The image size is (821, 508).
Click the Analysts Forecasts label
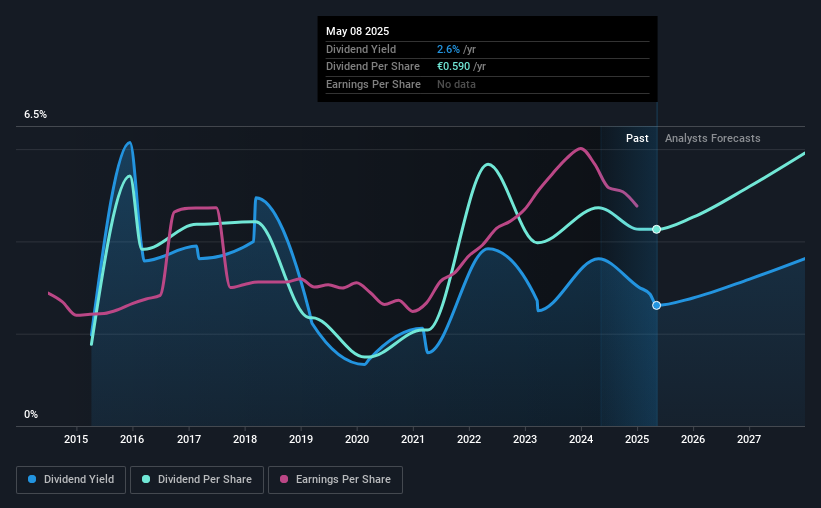tap(713, 138)
